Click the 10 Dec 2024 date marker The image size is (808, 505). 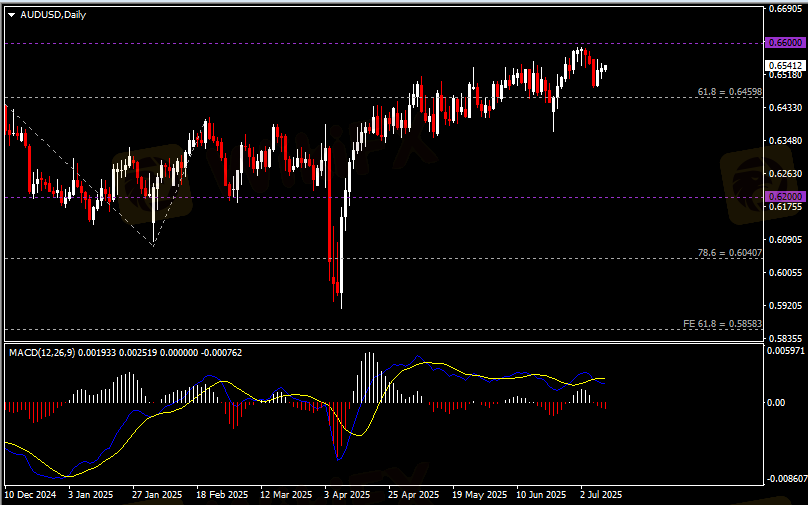[x=32, y=494]
